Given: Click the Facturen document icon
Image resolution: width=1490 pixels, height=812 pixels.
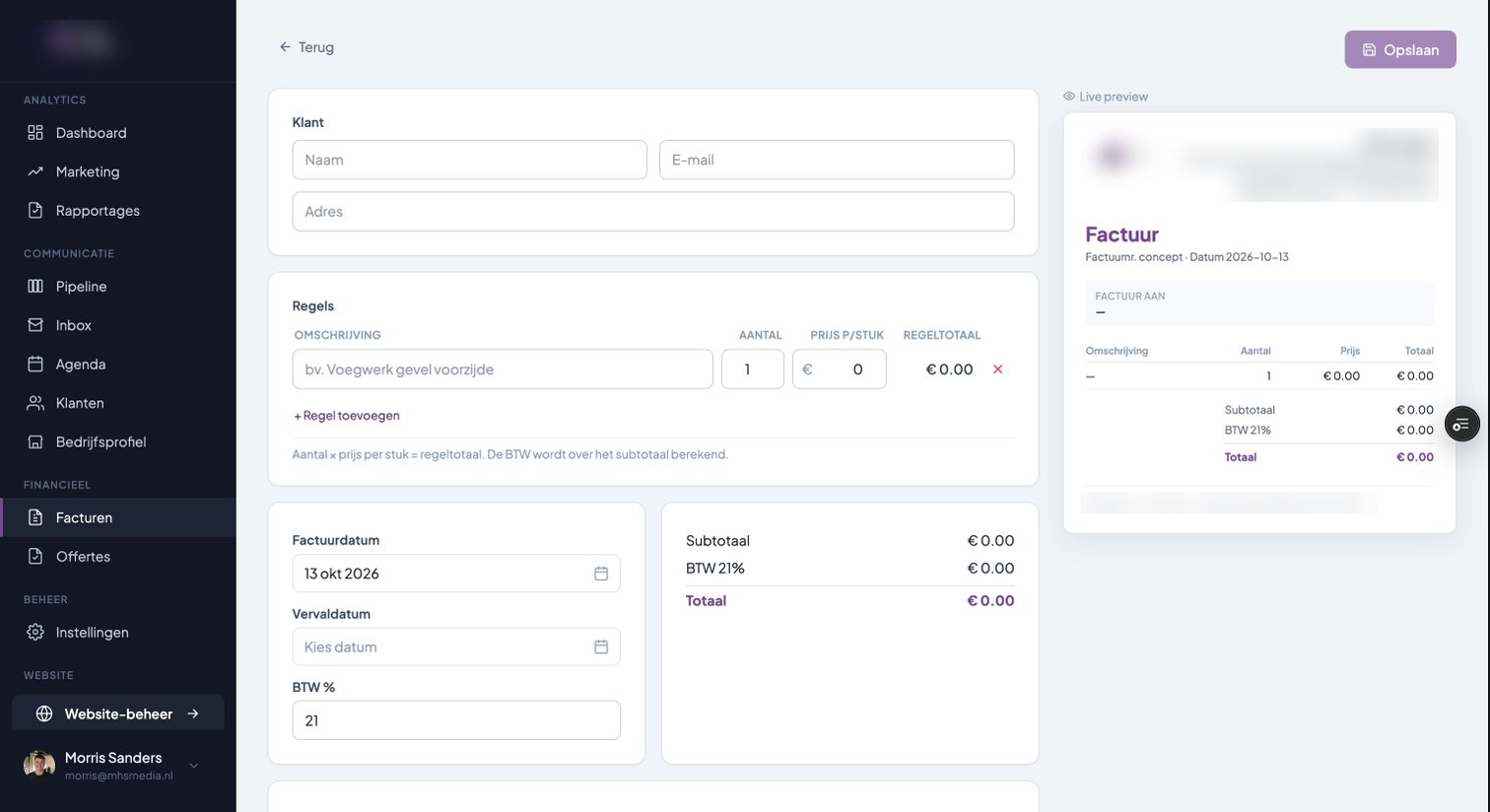Looking at the screenshot, I should click(35, 518).
